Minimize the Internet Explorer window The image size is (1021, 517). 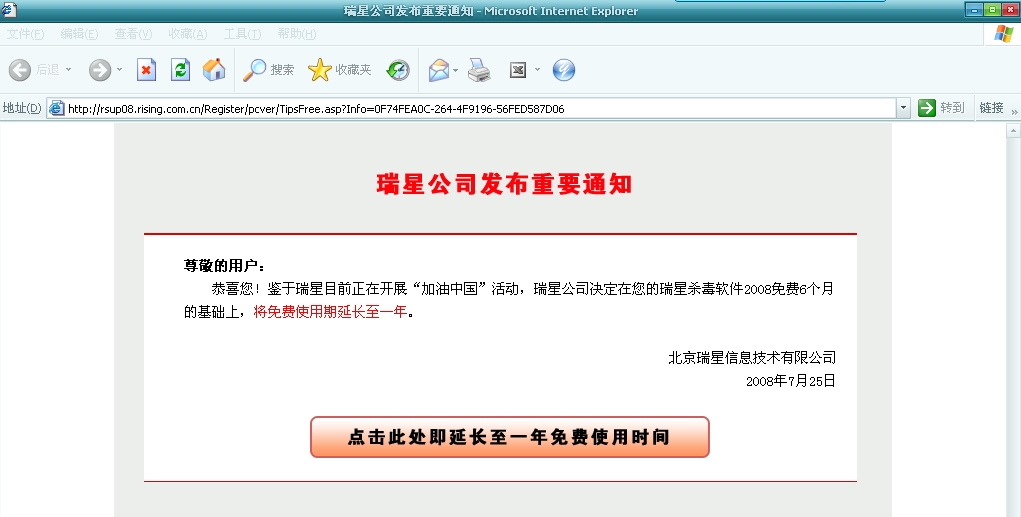[x=974, y=10]
